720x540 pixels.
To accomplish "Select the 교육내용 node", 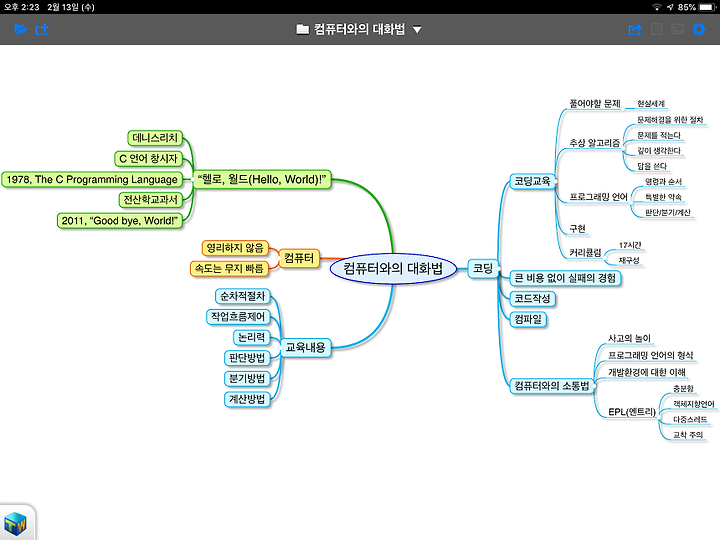I will 305,347.
